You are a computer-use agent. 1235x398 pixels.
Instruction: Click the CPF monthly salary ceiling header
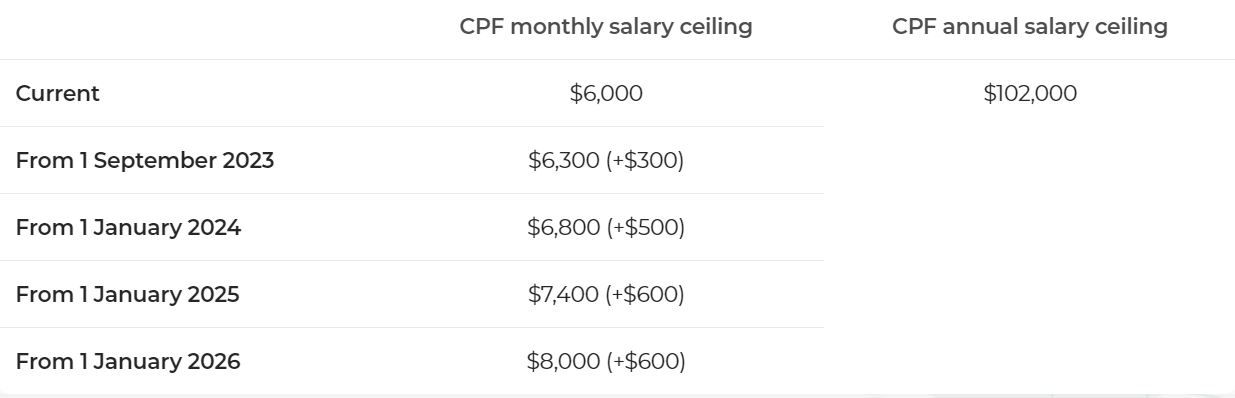(606, 27)
